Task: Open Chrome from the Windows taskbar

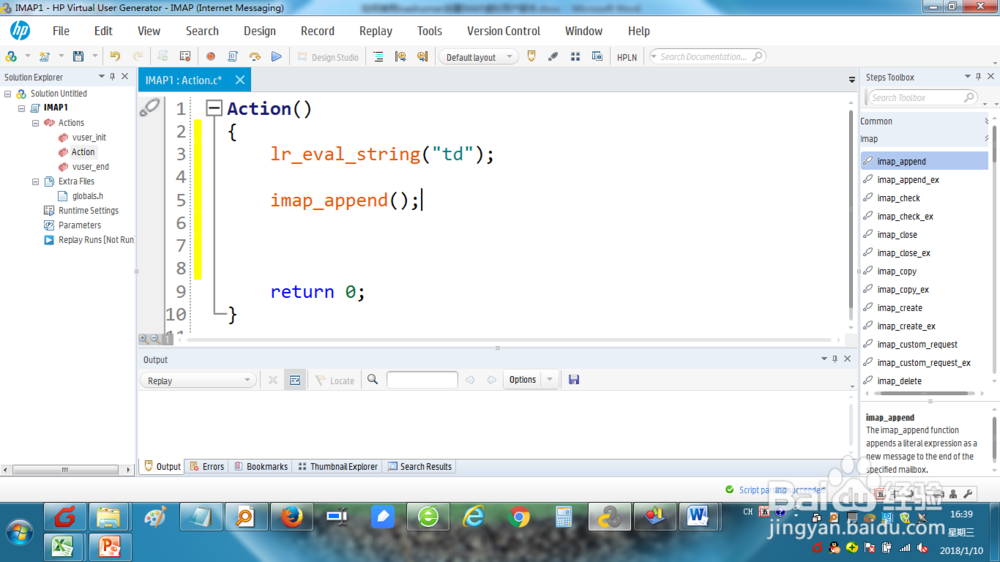Action: [519, 517]
